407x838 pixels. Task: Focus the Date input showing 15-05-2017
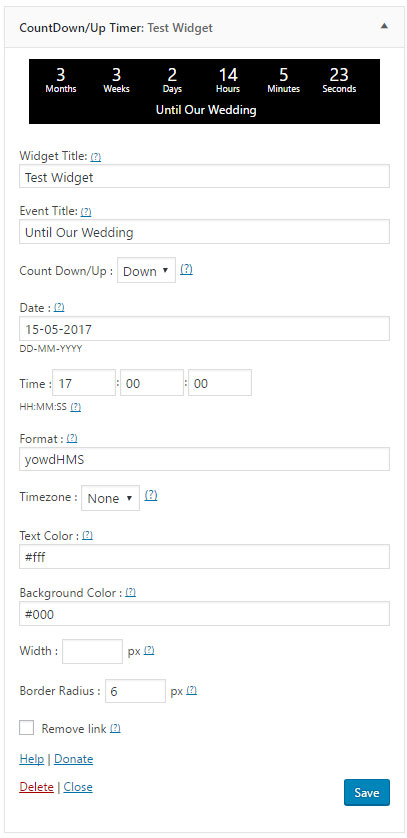pos(205,329)
